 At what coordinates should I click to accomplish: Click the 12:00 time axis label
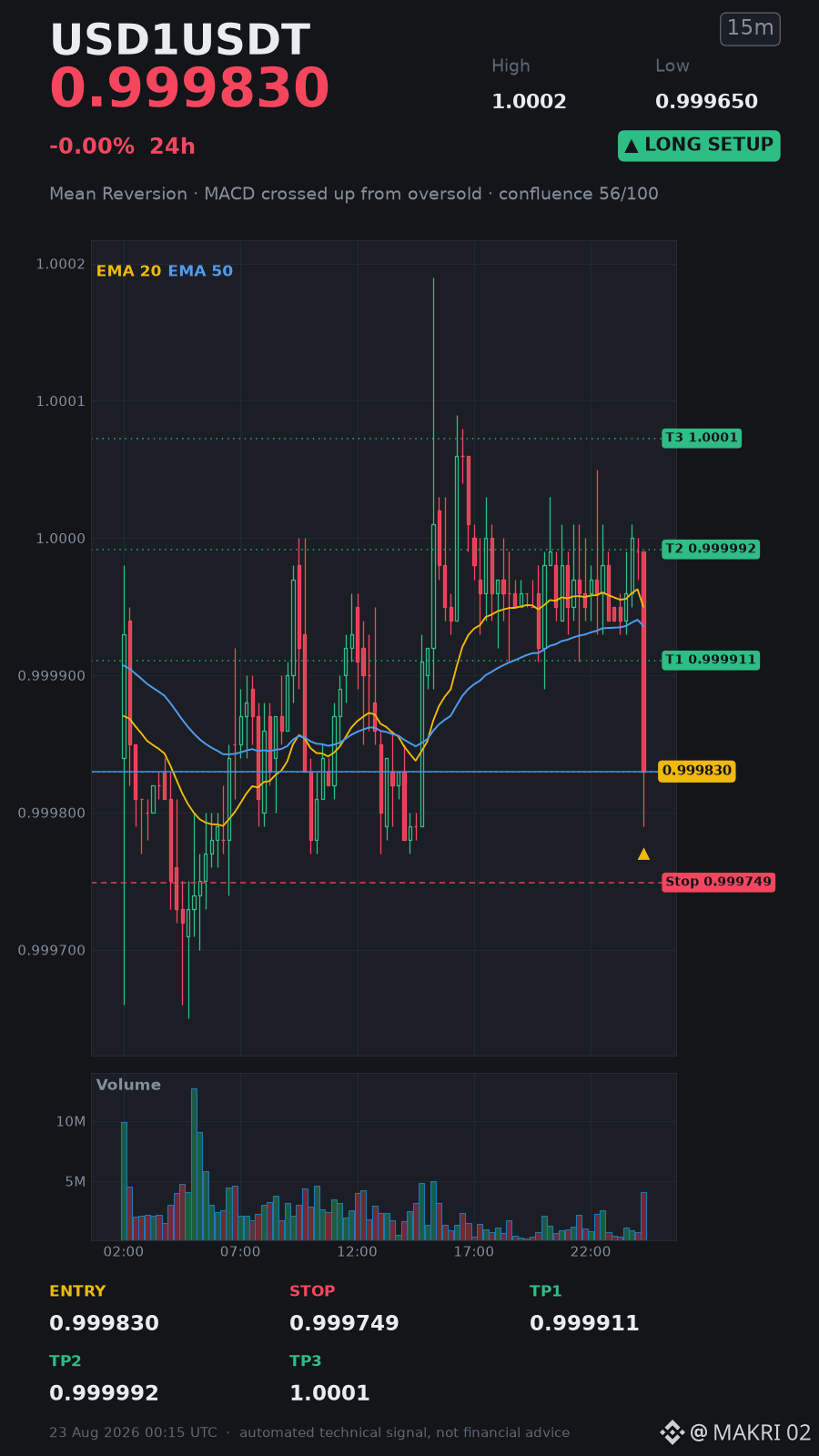[357, 1252]
